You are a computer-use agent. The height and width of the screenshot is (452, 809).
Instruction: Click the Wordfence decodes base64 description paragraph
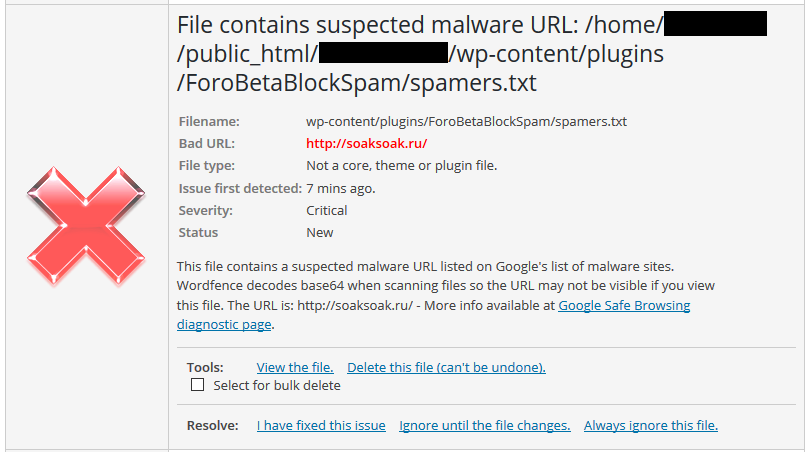[x=446, y=296]
